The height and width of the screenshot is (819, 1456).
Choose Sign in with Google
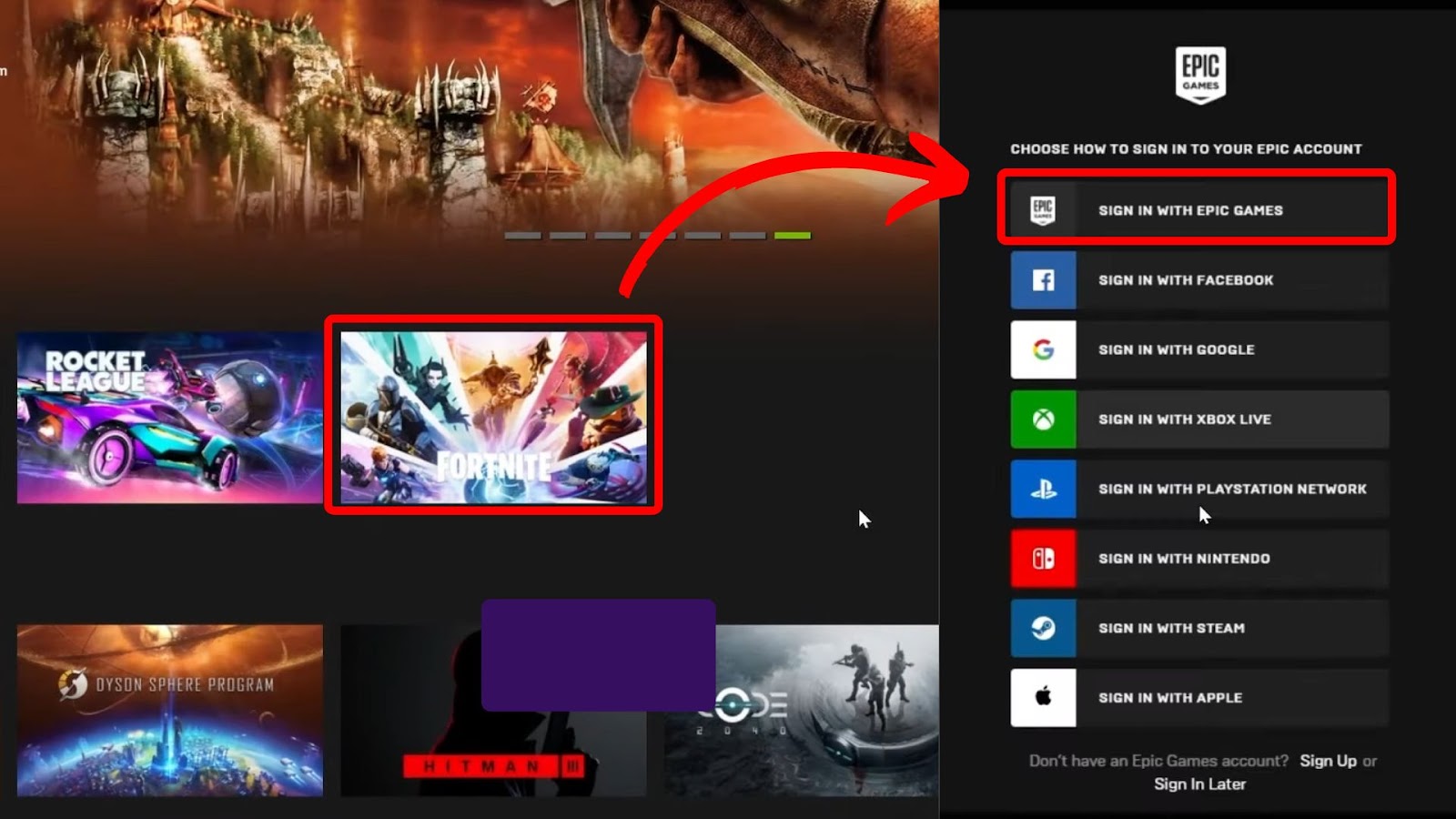coord(1199,349)
